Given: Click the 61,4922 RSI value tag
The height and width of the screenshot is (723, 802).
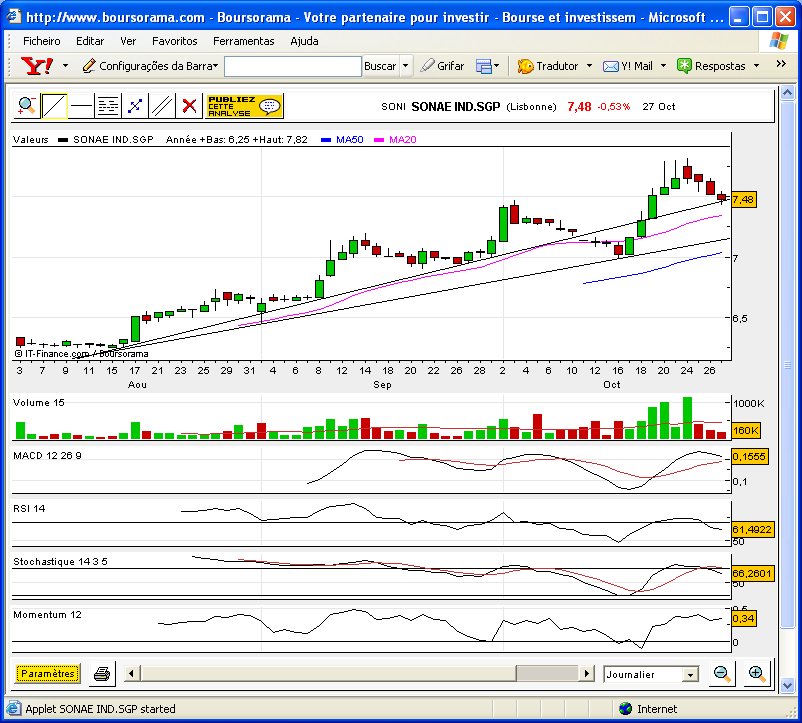Looking at the screenshot, I should [752, 529].
